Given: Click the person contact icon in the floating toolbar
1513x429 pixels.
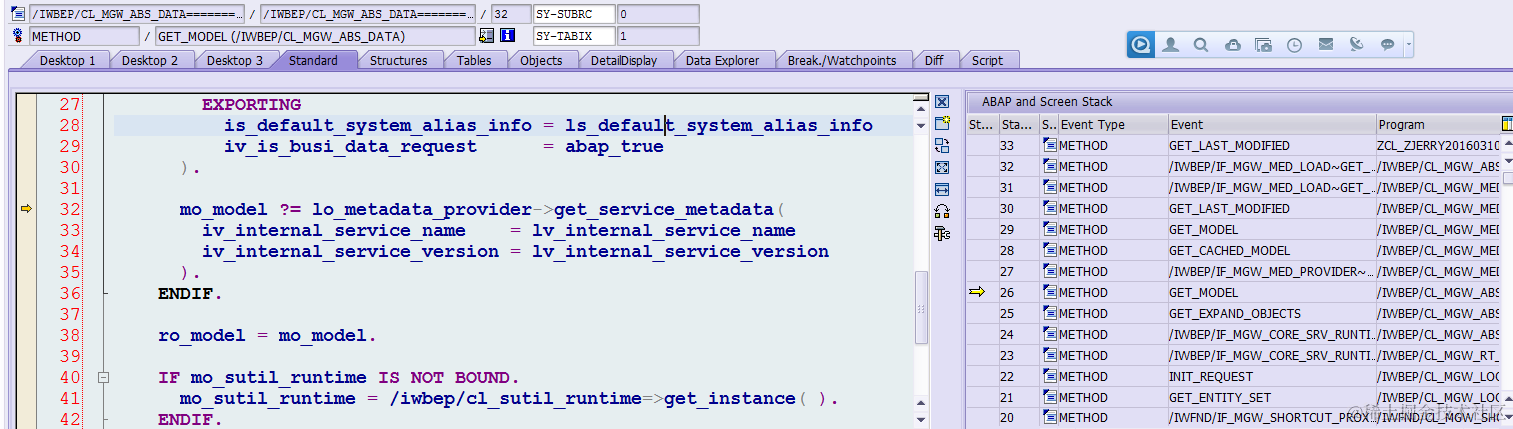Looking at the screenshot, I should [x=1171, y=45].
